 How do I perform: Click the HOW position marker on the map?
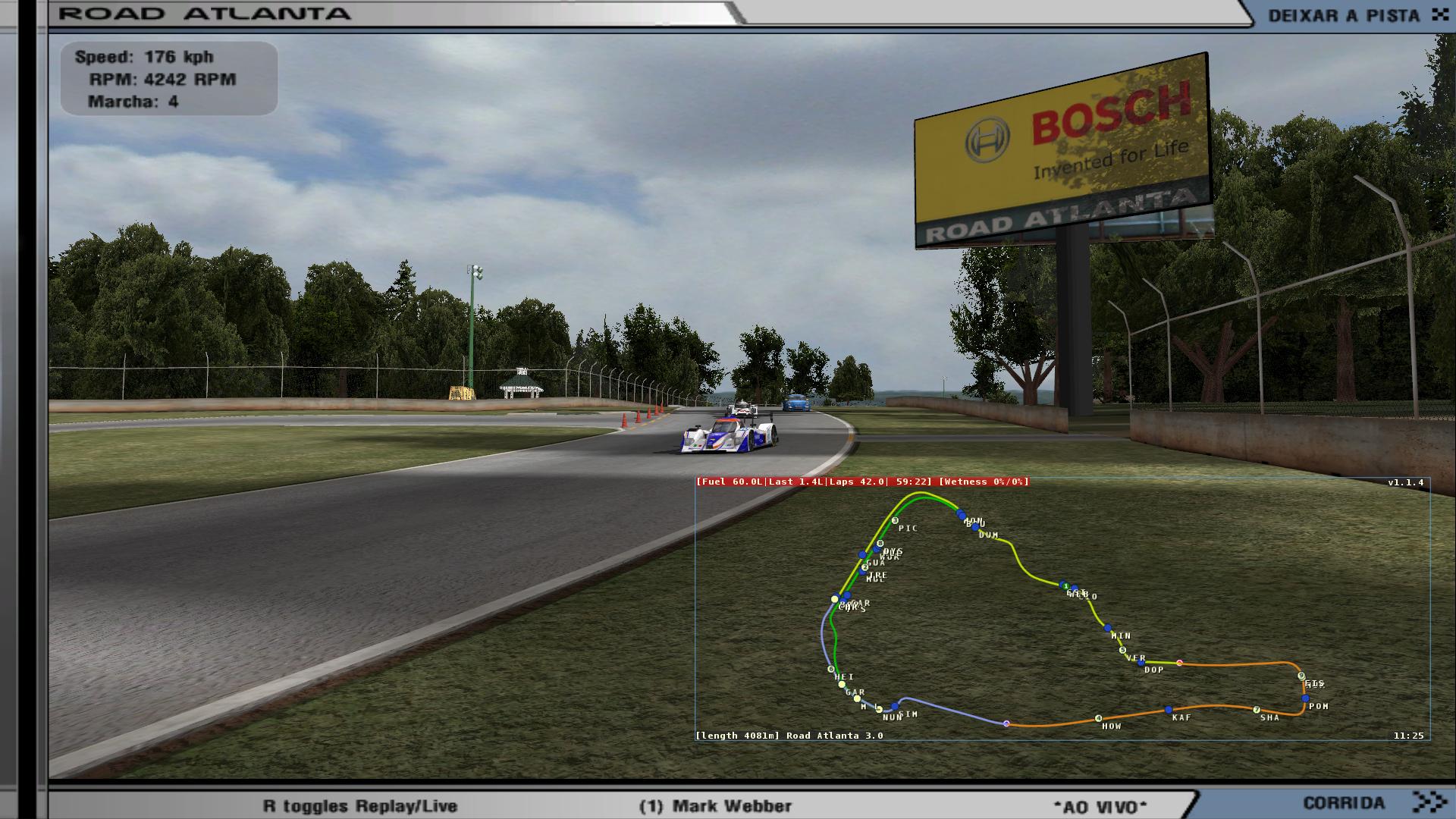click(1098, 718)
